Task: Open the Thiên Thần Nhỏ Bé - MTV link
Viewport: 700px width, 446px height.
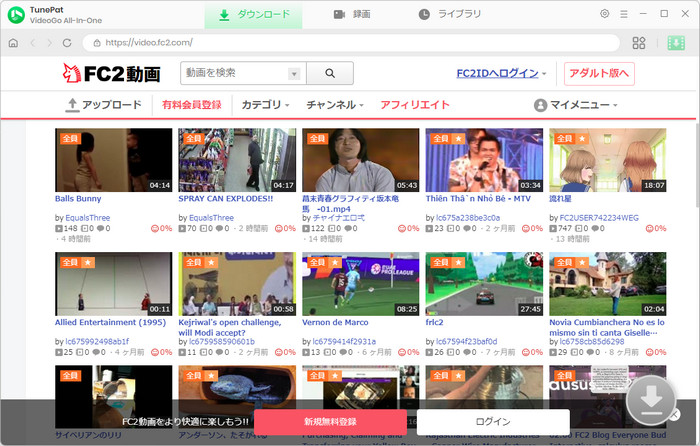Action: click(478, 199)
